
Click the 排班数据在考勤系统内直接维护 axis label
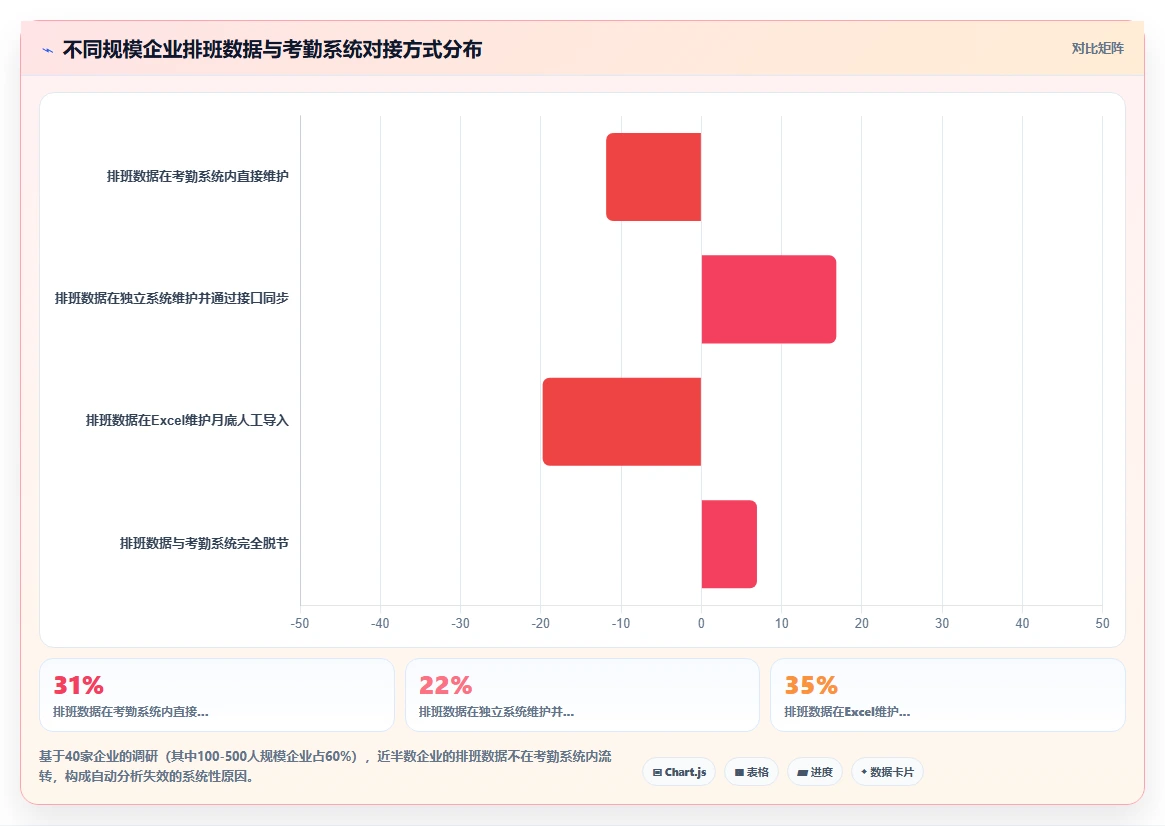click(x=198, y=176)
